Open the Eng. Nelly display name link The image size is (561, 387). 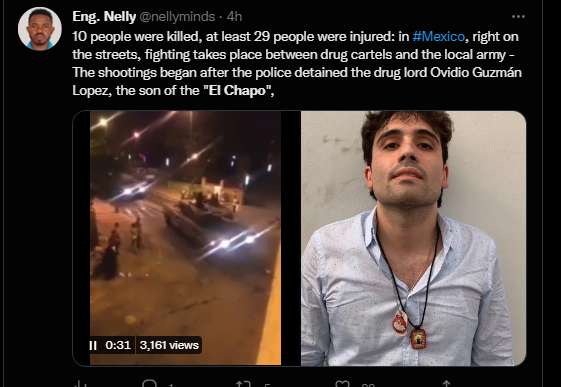(x=104, y=16)
